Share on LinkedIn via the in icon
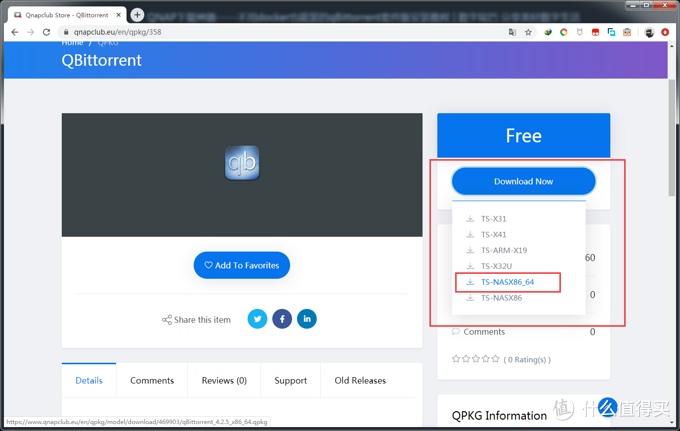Image resolution: width=680 pixels, height=431 pixels. 307,319
